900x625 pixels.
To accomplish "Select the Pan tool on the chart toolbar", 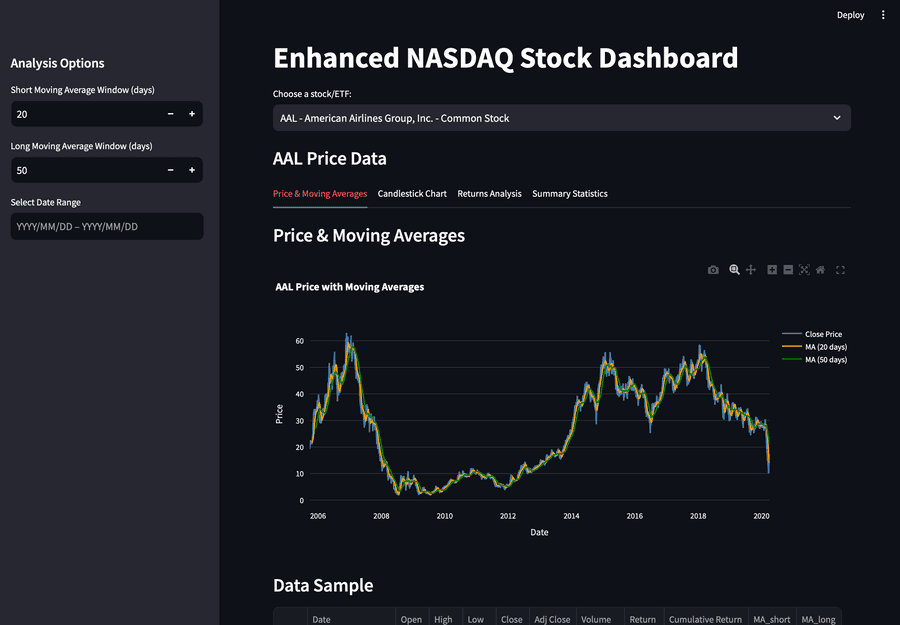I will [x=751, y=270].
